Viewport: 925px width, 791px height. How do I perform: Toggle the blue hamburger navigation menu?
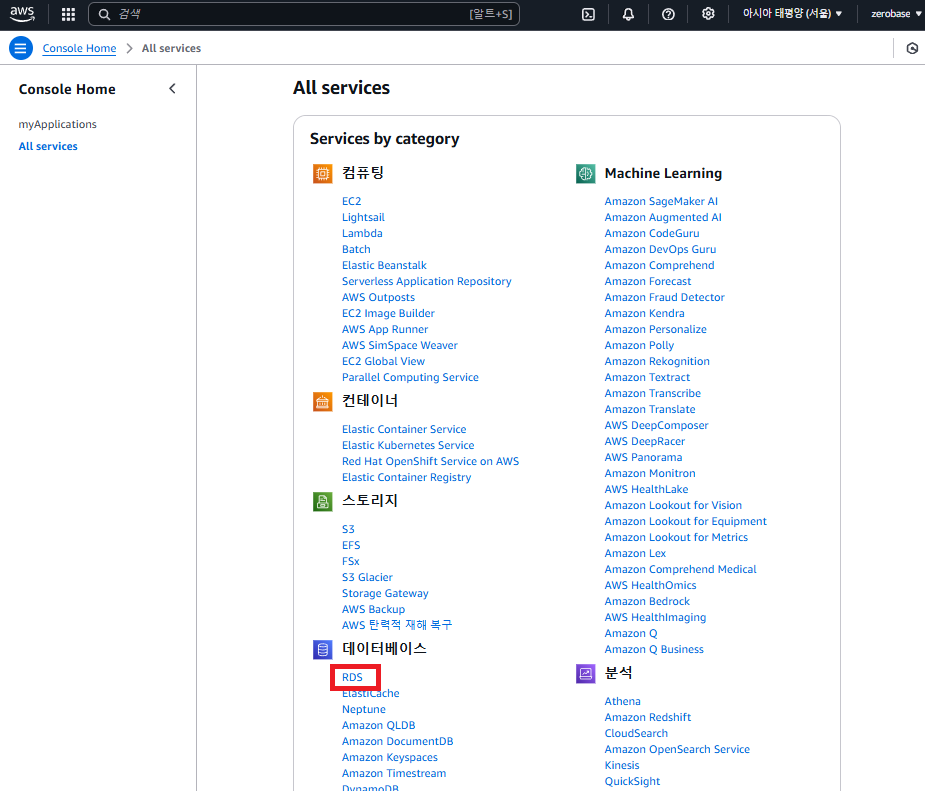click(x=21, y=48)
